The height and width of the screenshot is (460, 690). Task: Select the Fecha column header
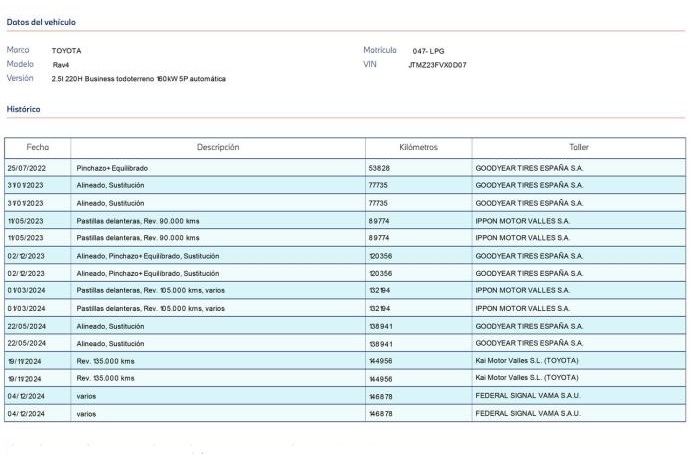coord(37,147)
